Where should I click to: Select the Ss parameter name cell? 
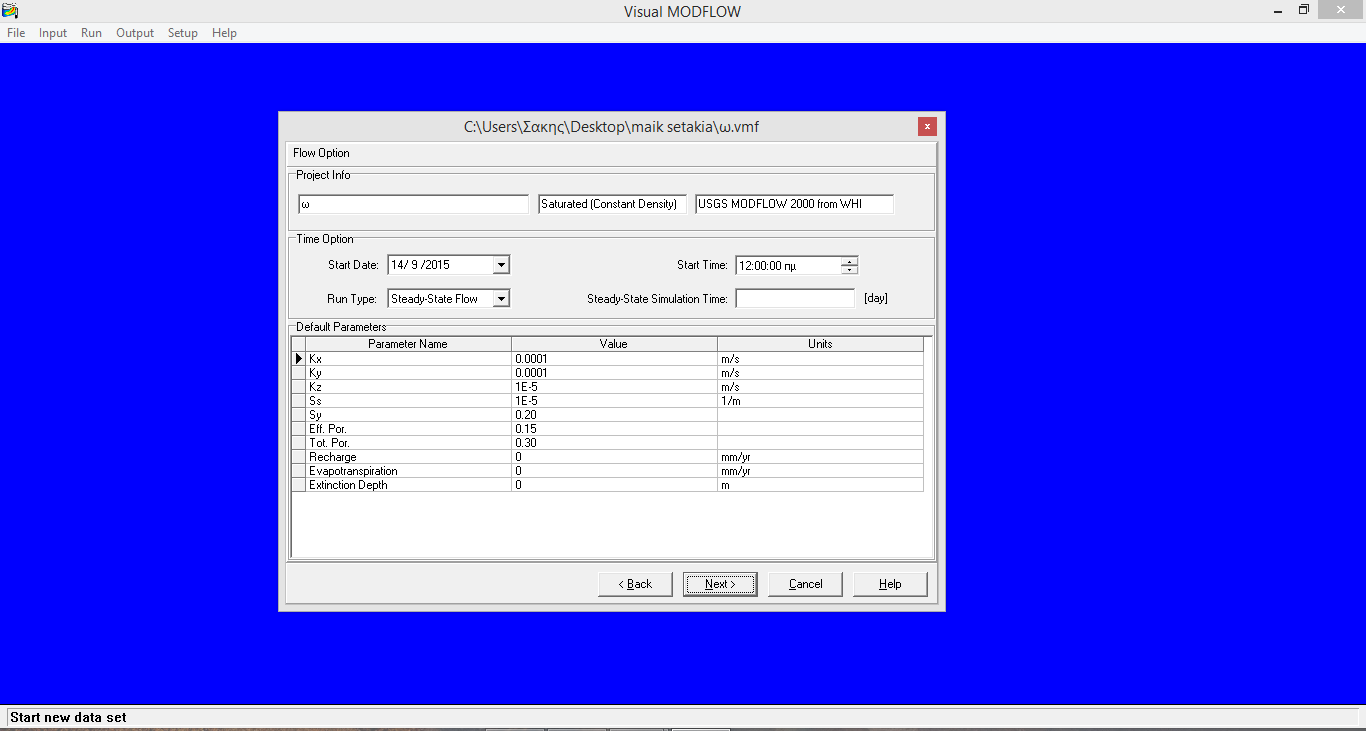(408, 400)
